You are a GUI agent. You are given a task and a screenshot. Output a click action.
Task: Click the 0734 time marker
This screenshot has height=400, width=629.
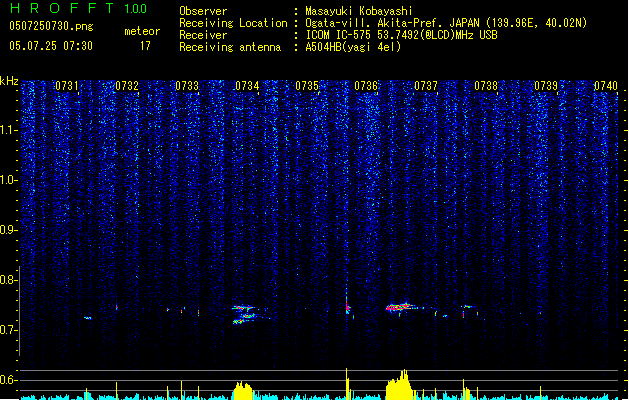[247, 85]
